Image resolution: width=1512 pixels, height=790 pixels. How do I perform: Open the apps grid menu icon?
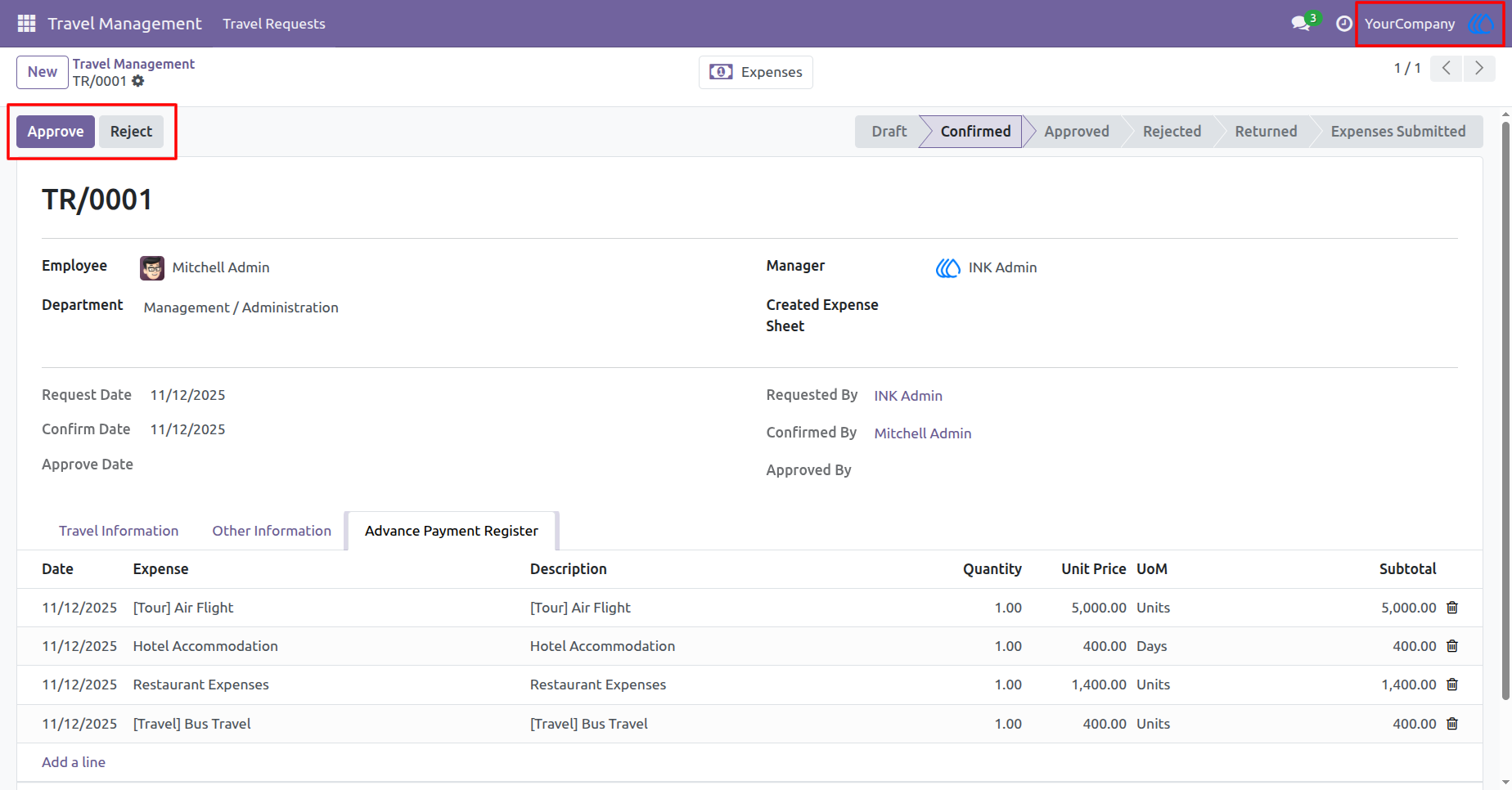coord(26,24)
